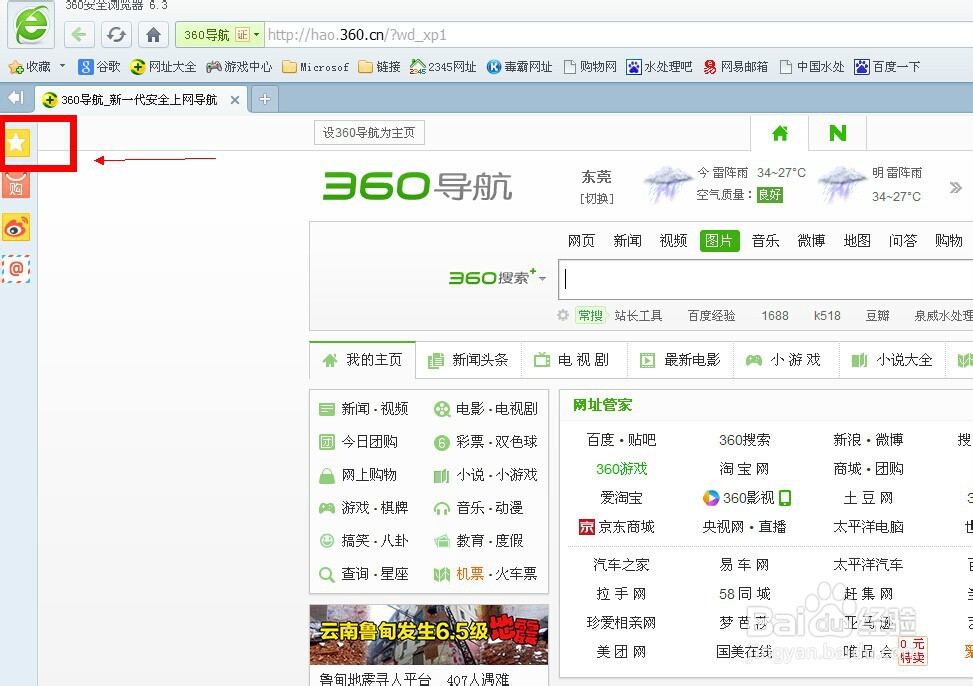973x686 pixels.
Task: Close the 360导航 browser tab
Action: 235,99
